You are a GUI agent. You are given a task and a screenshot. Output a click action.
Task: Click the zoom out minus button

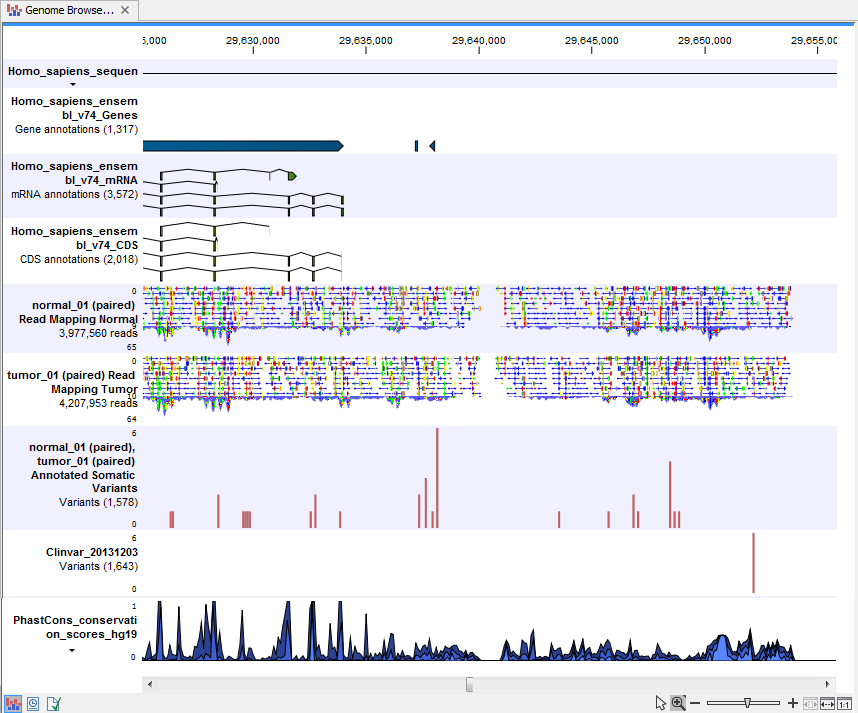click(x=694, y=702)
